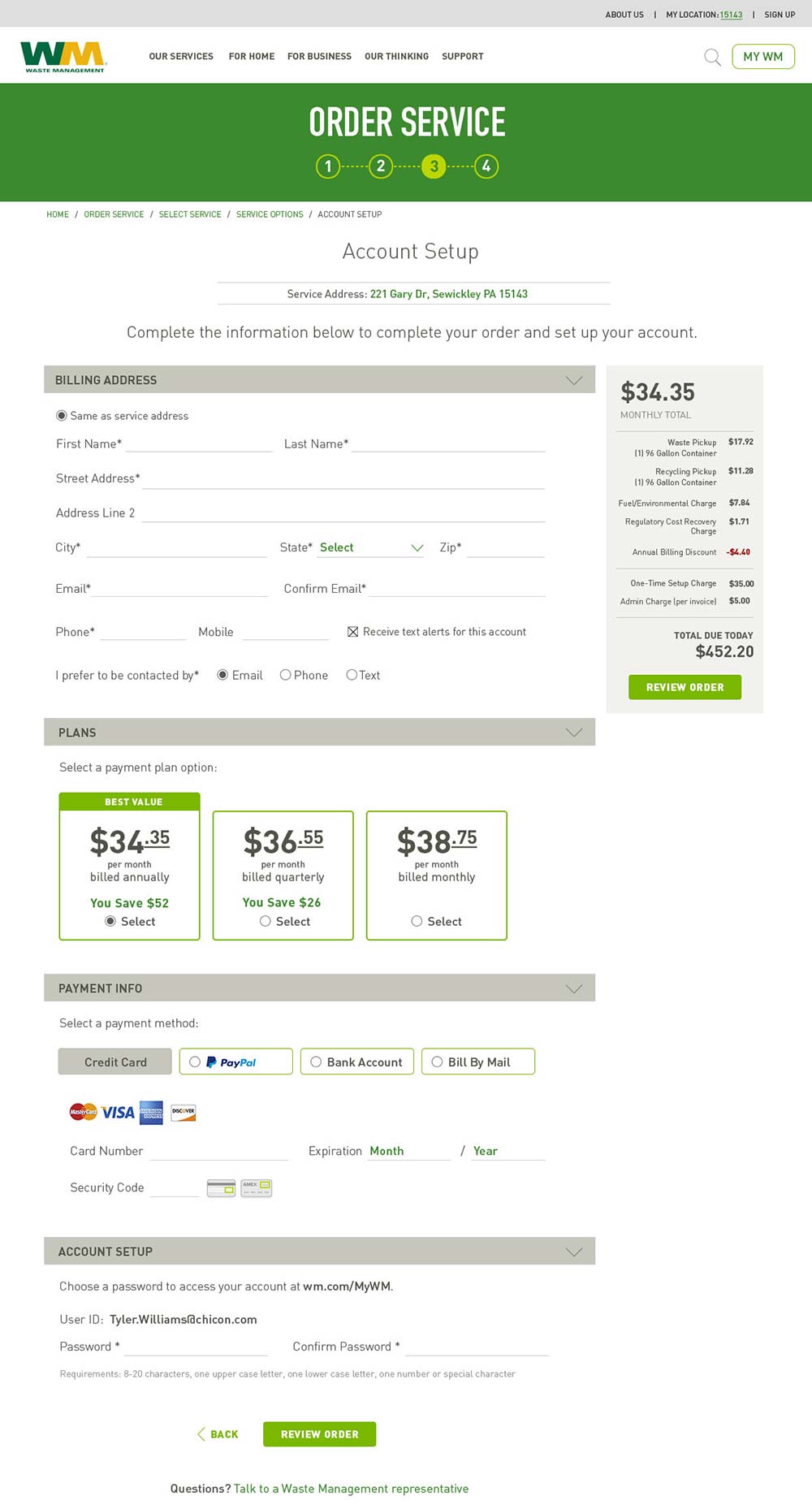This screenshot has height=1509, width=812.
Task: Click the Visa card logo
Action: (118, 1113)
